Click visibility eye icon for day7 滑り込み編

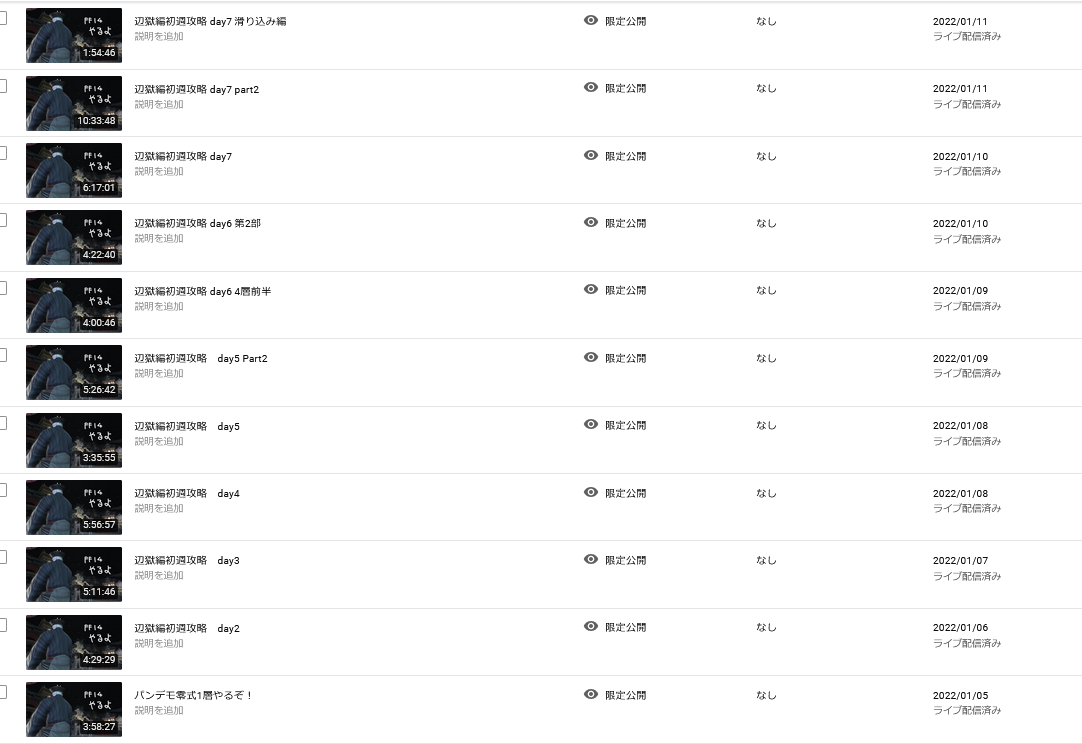point(591,21)
